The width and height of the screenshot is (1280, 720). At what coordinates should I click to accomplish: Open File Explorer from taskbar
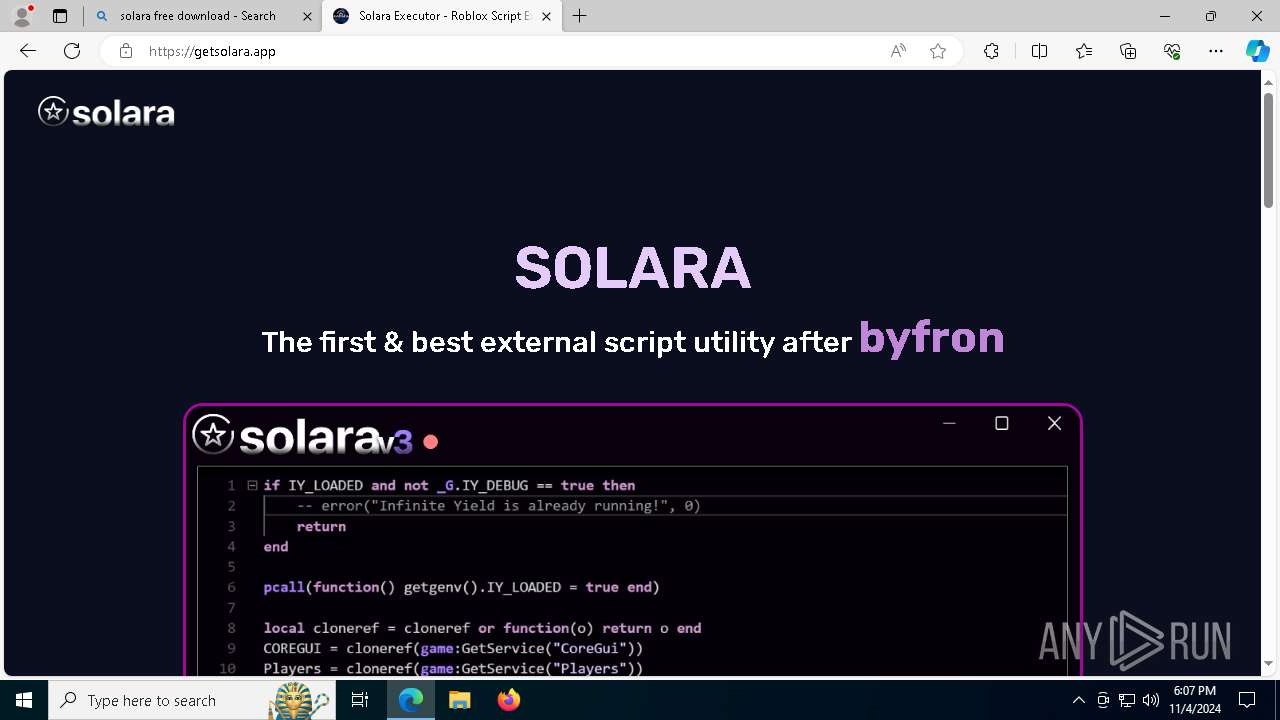(x=460, y=700)
